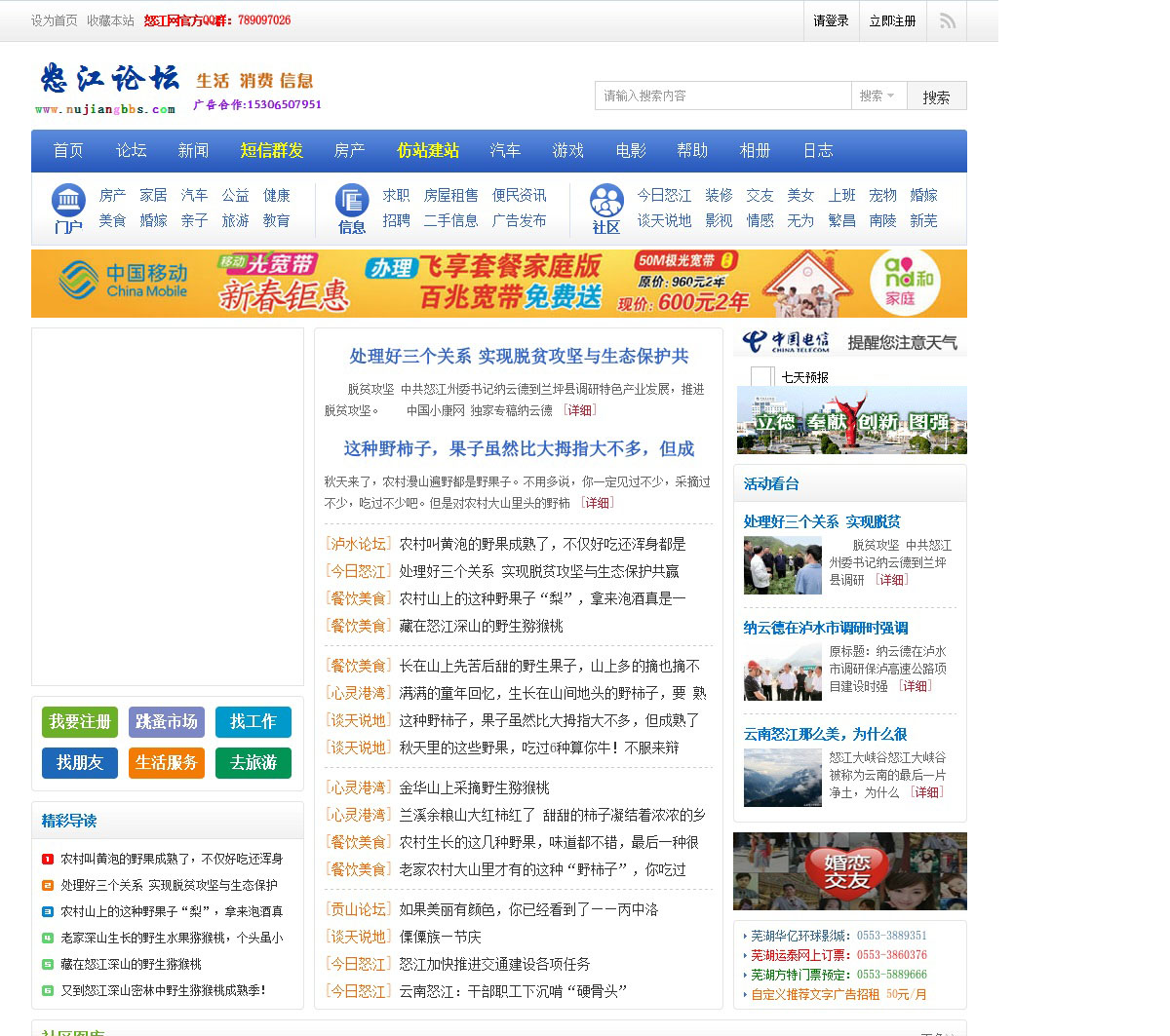This screenshot has height=1036, width=1170.
Task: Click the orange 生活服务 button
Action: [167, 763]
